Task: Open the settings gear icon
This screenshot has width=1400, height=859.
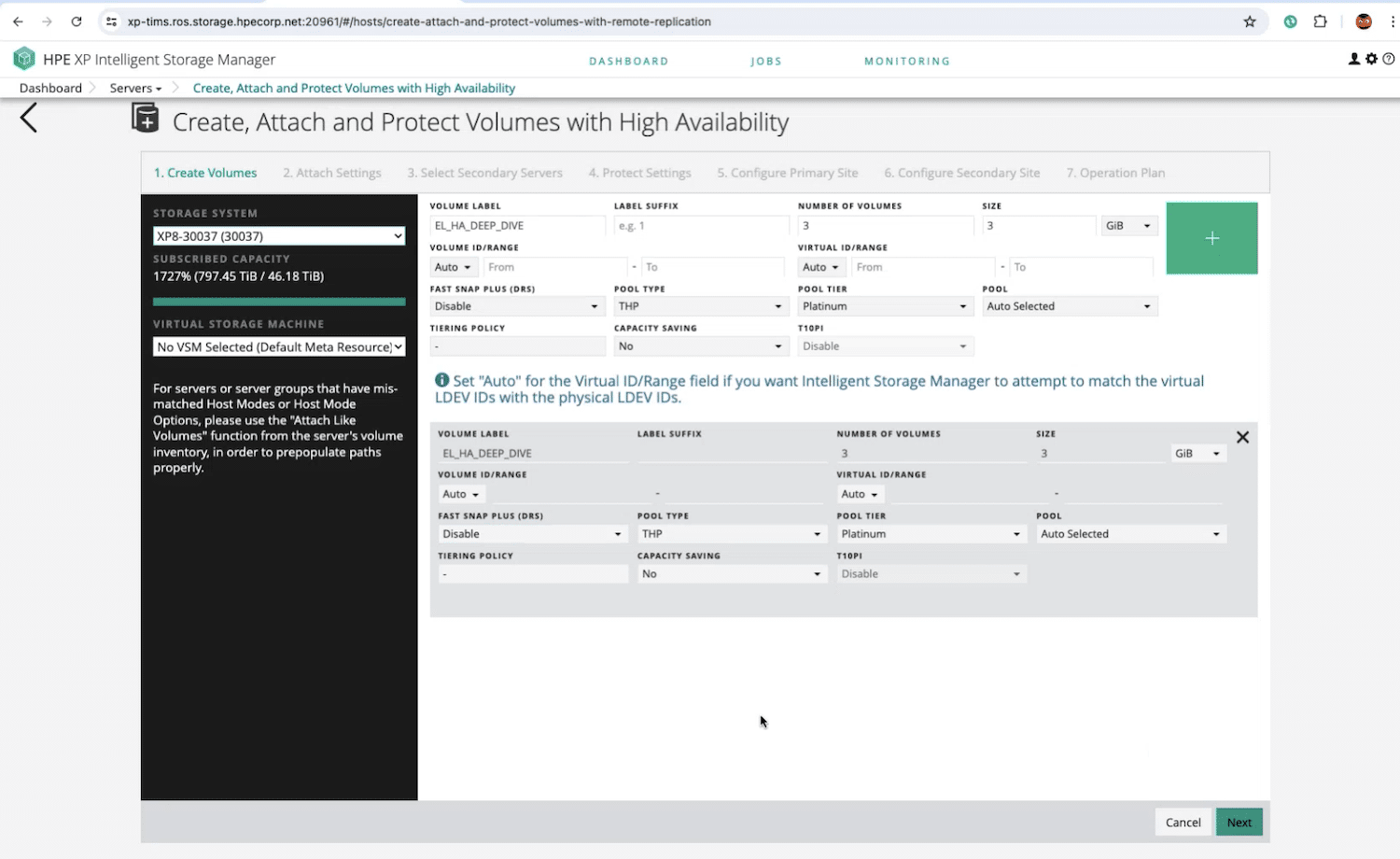Action: tap(1371, 59)
